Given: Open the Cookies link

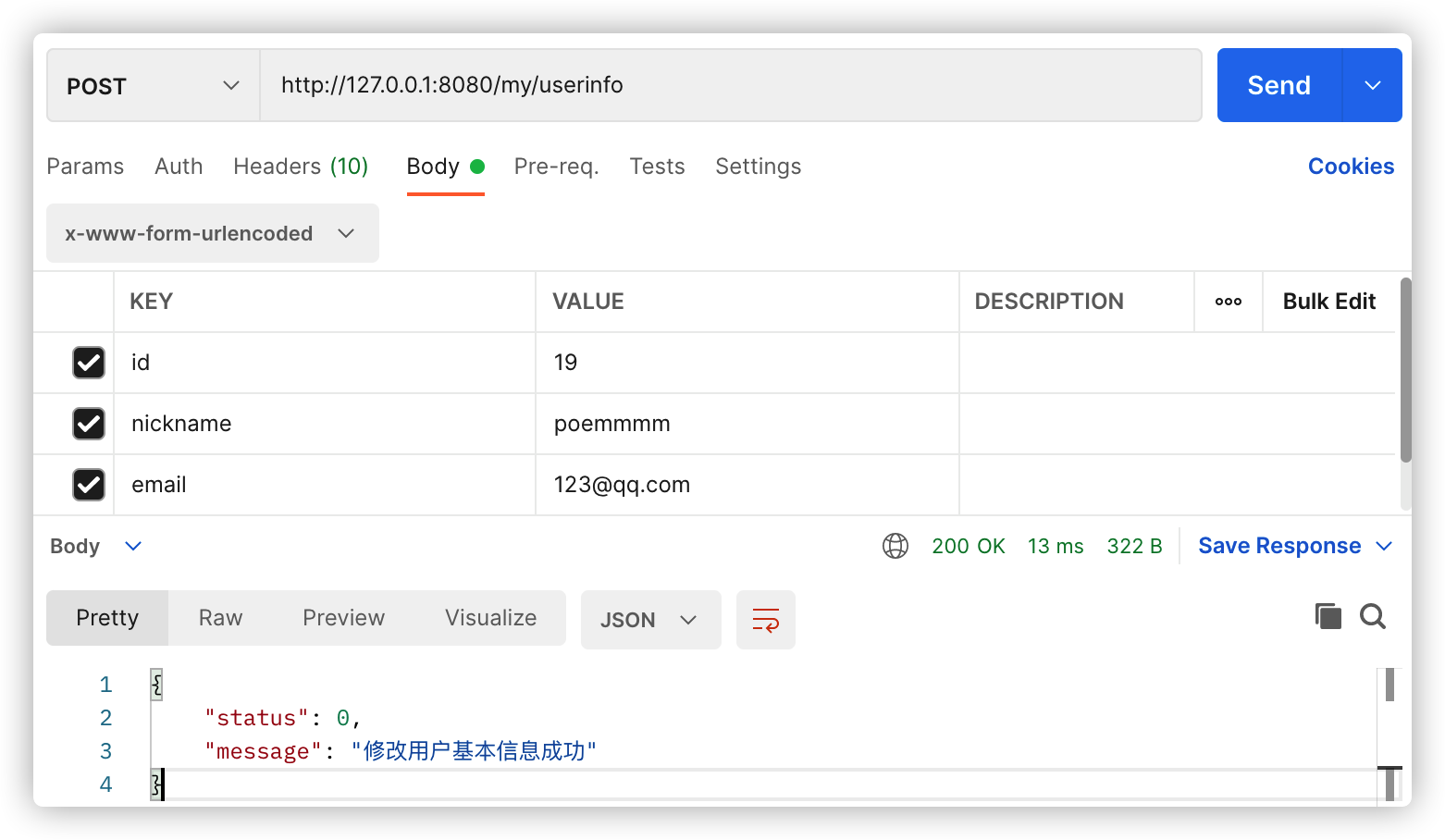Looking at the screenshot, I should (x=1351, y=167).
